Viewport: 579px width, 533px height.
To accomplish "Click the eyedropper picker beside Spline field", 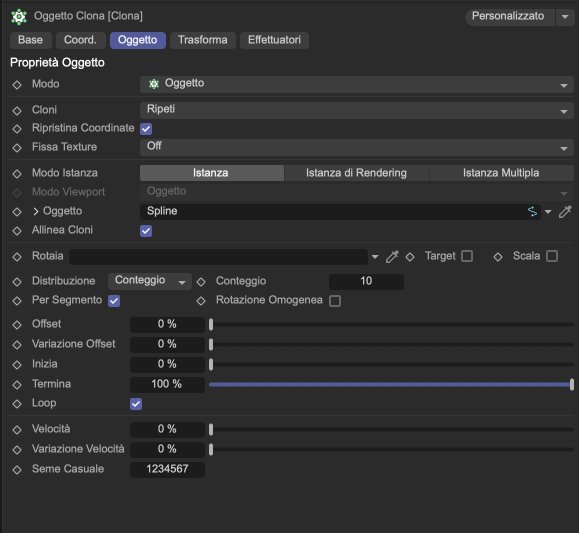I will (x=565, y=212).
